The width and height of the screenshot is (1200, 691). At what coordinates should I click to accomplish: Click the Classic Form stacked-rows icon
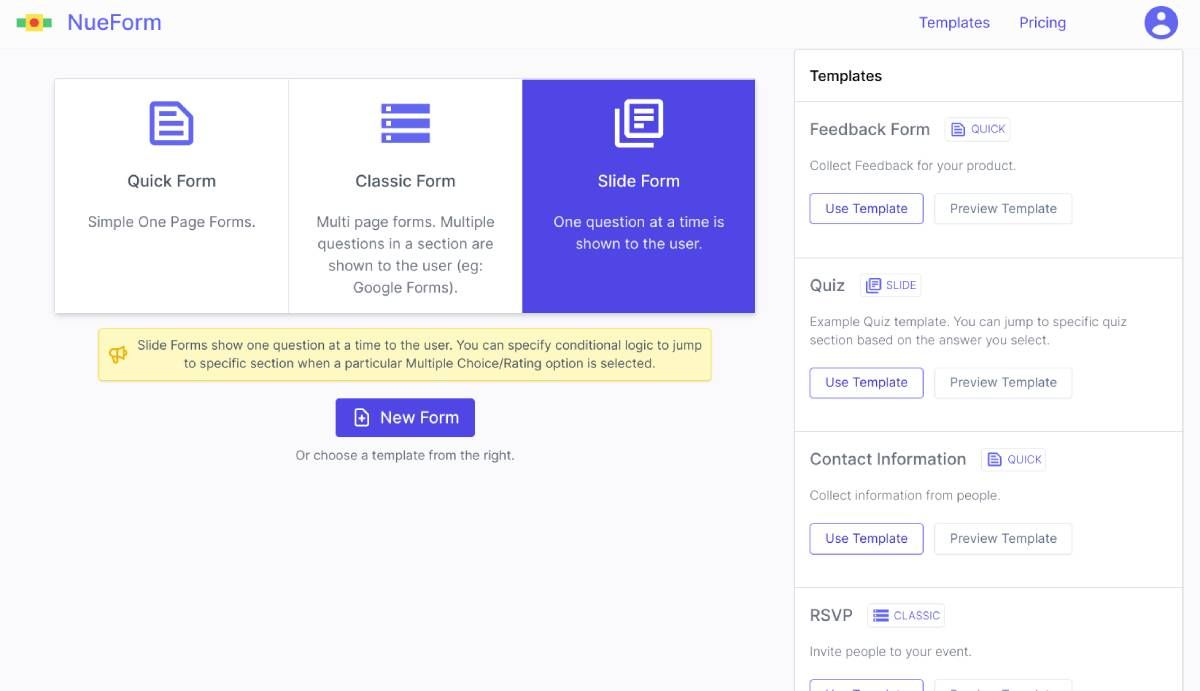pyautogui.click(x=405, y=123)
